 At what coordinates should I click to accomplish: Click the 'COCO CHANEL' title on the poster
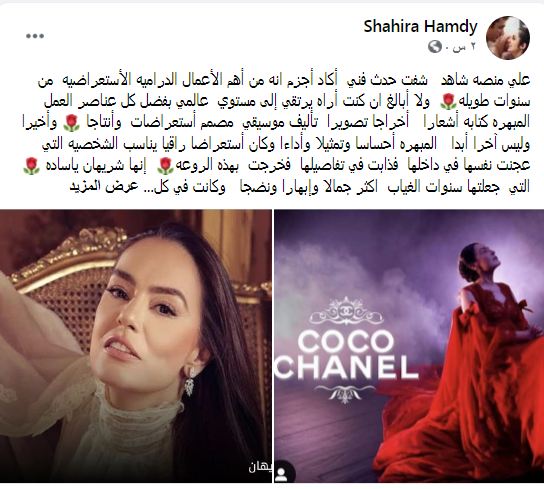346,355
